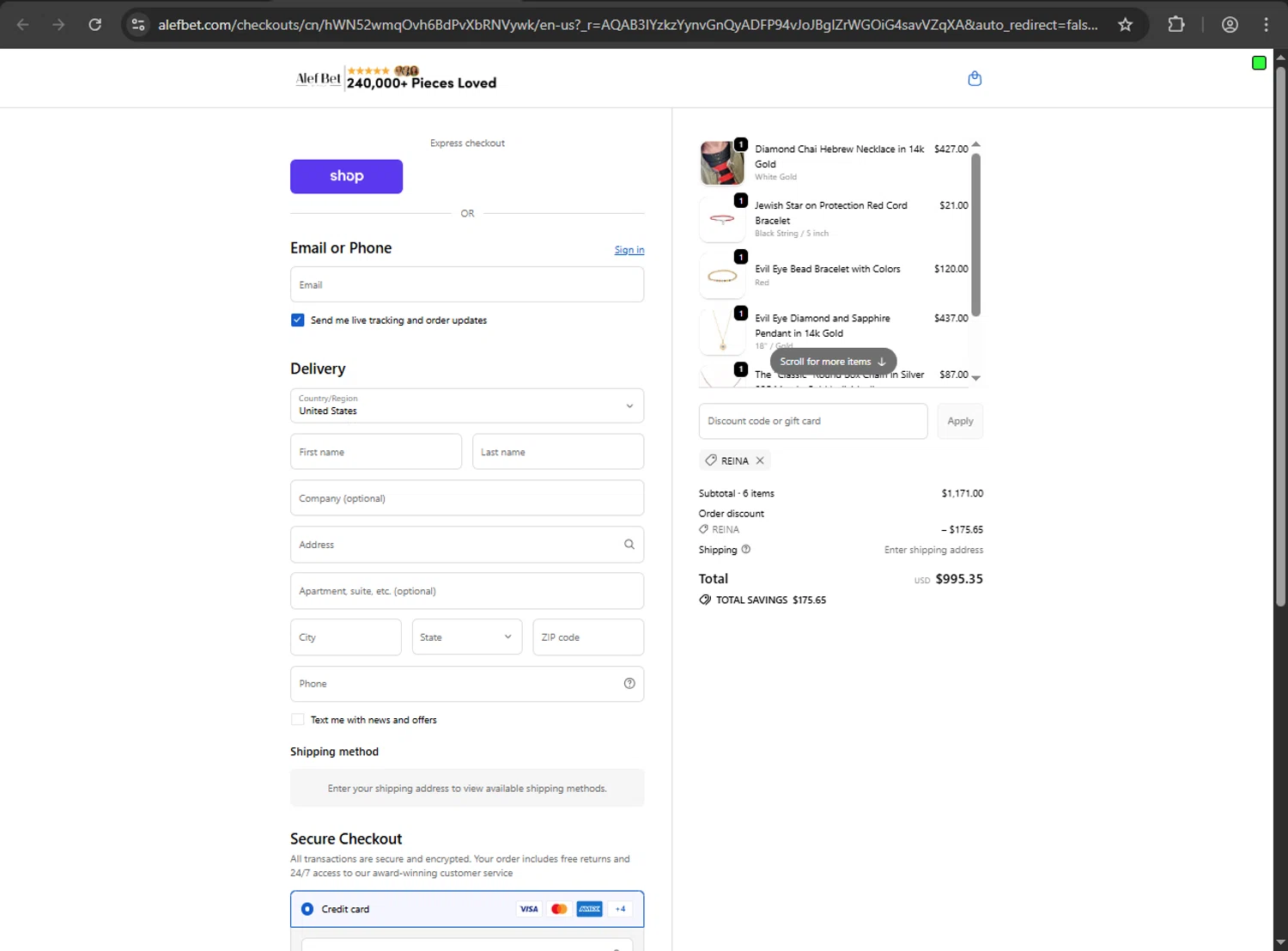Click the Total amount $995.35
The height and width of the screenshot is (951, 1288).
tap(959, 579)
